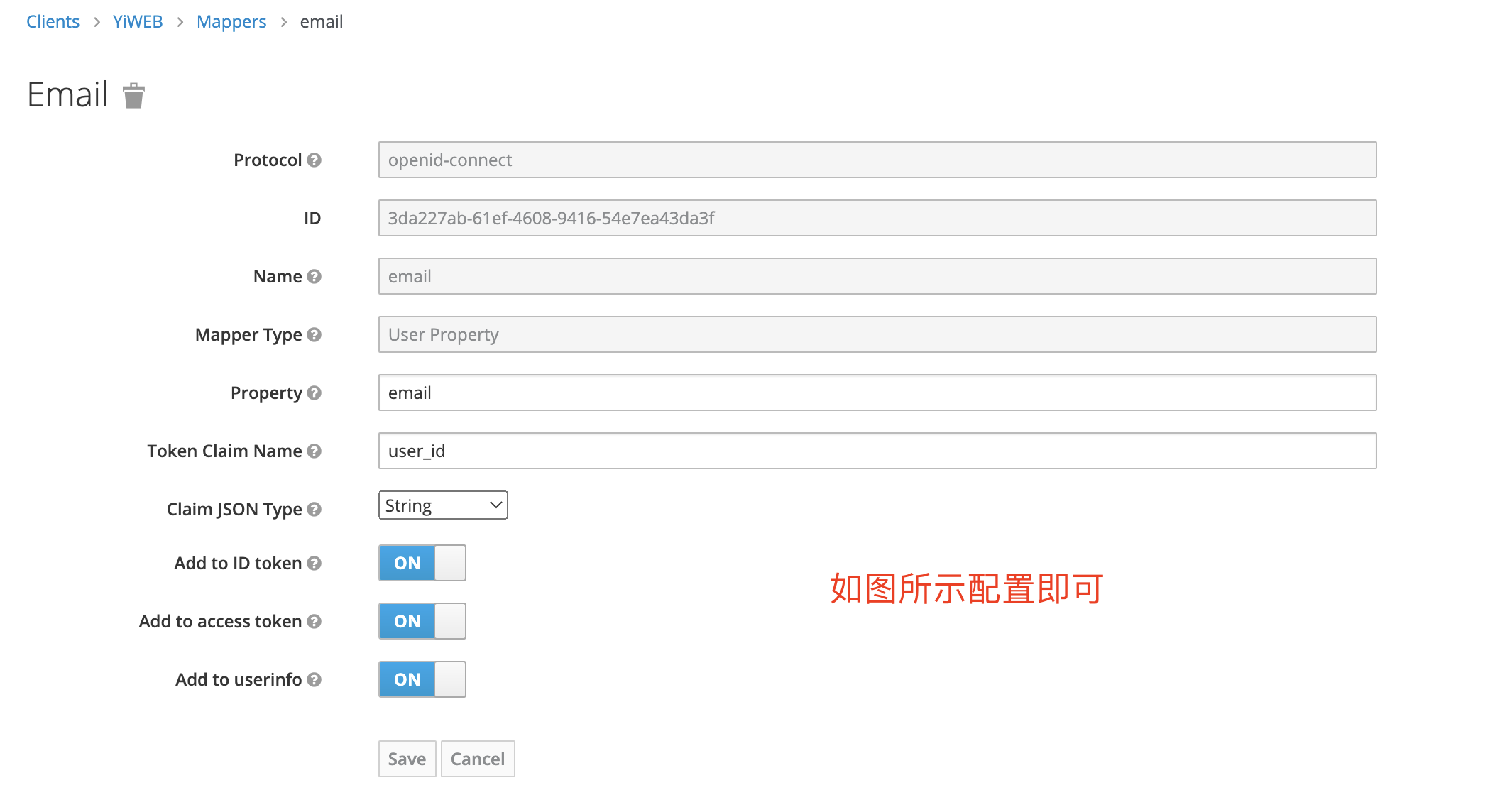Go to the Clients breadcrumb link
This screenshot has height=812, width=1495.
tap(53, 22)
